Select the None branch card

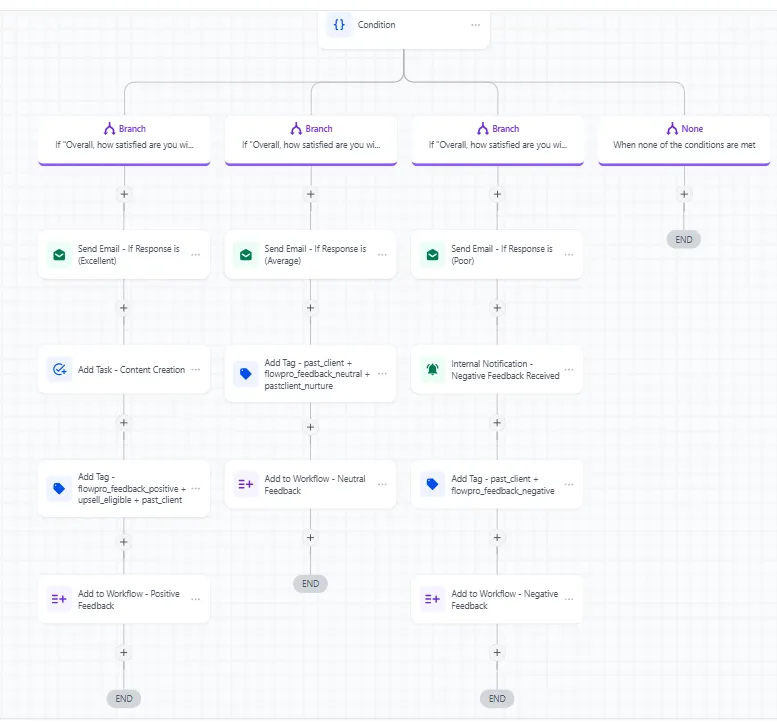pos(684,140)
